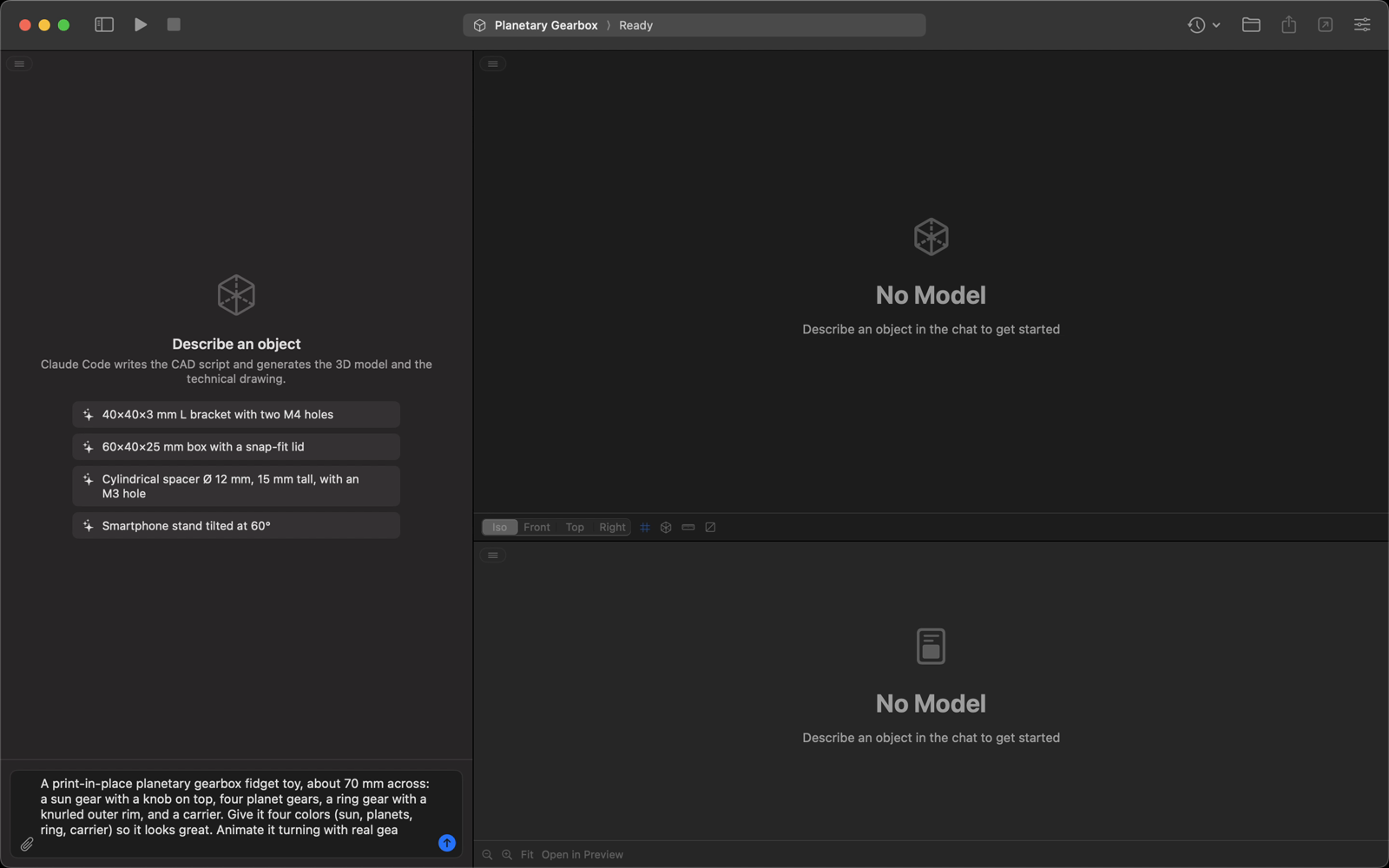Open the history clock dropdown

[1203, 25]
